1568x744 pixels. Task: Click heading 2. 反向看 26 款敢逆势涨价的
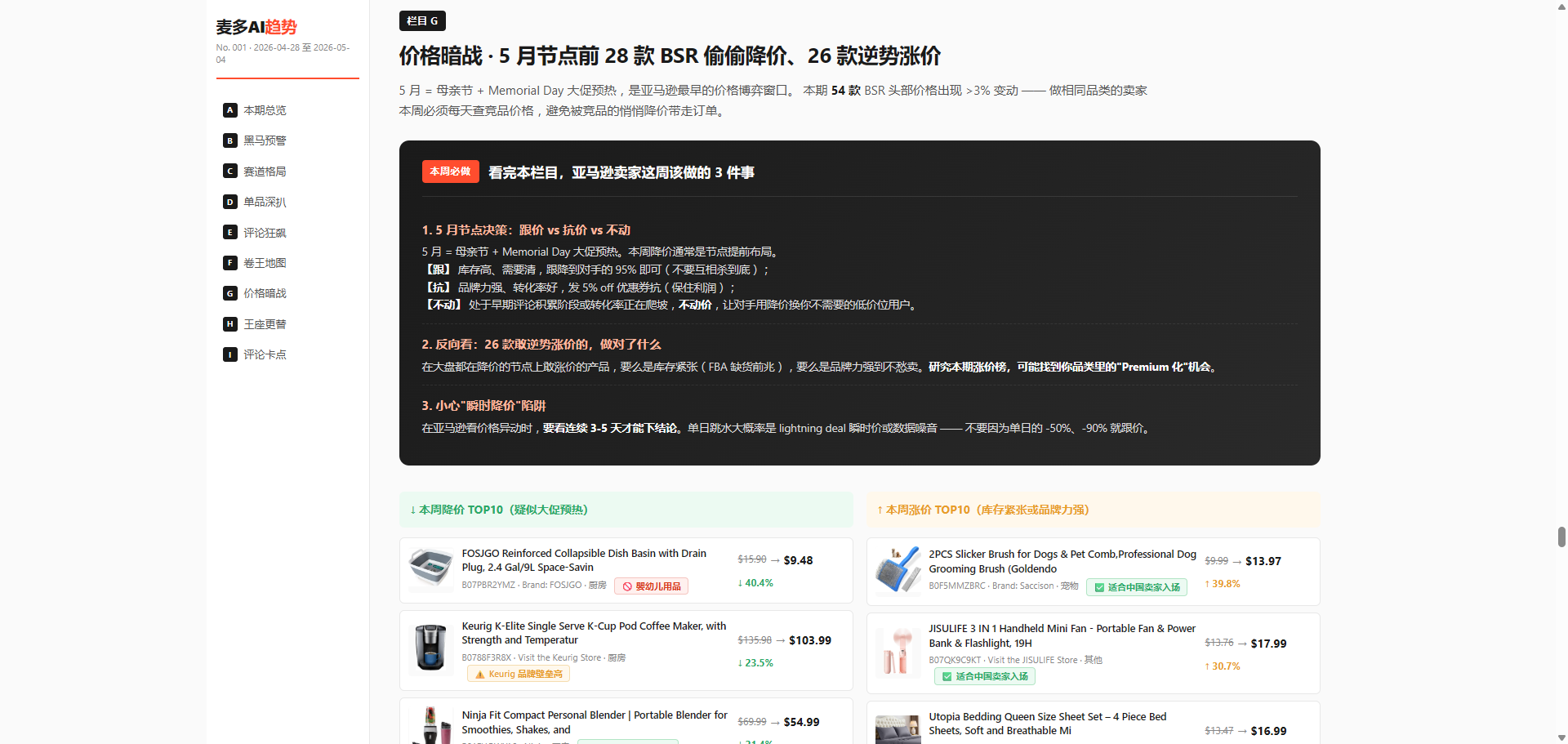541,345
